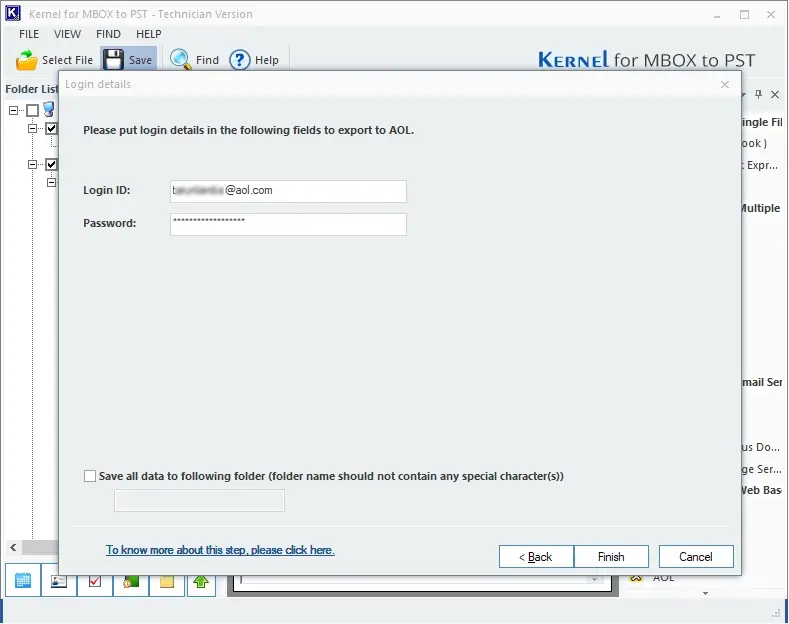Click the Cancel button
The image size is (789, 624).
[696, 557]
